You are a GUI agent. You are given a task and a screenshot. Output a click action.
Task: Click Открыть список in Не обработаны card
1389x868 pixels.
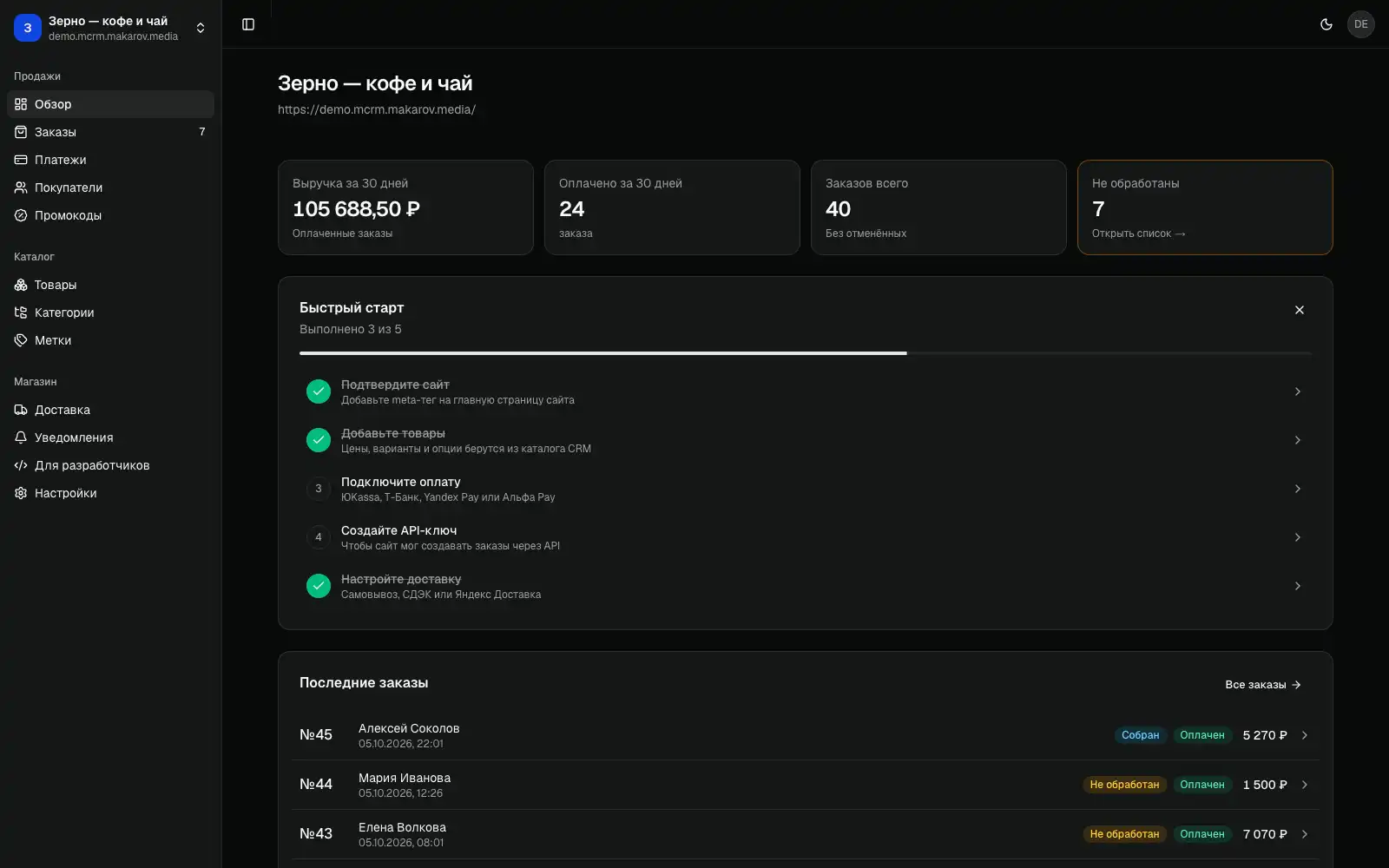tap(1138, 233)
